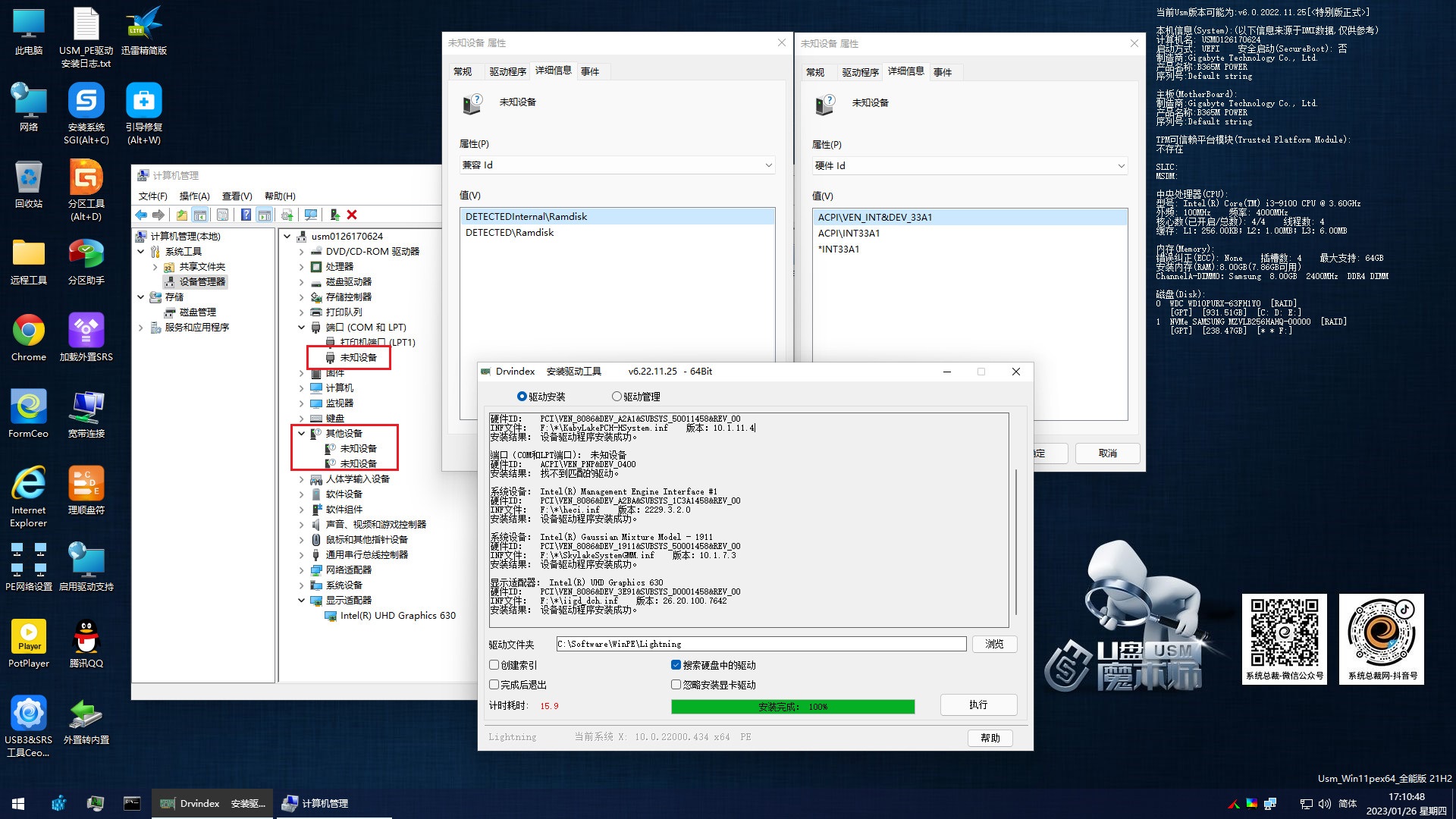Click the 执行 button
Viewport: 1456px width, 819px height.
(978, 704)
